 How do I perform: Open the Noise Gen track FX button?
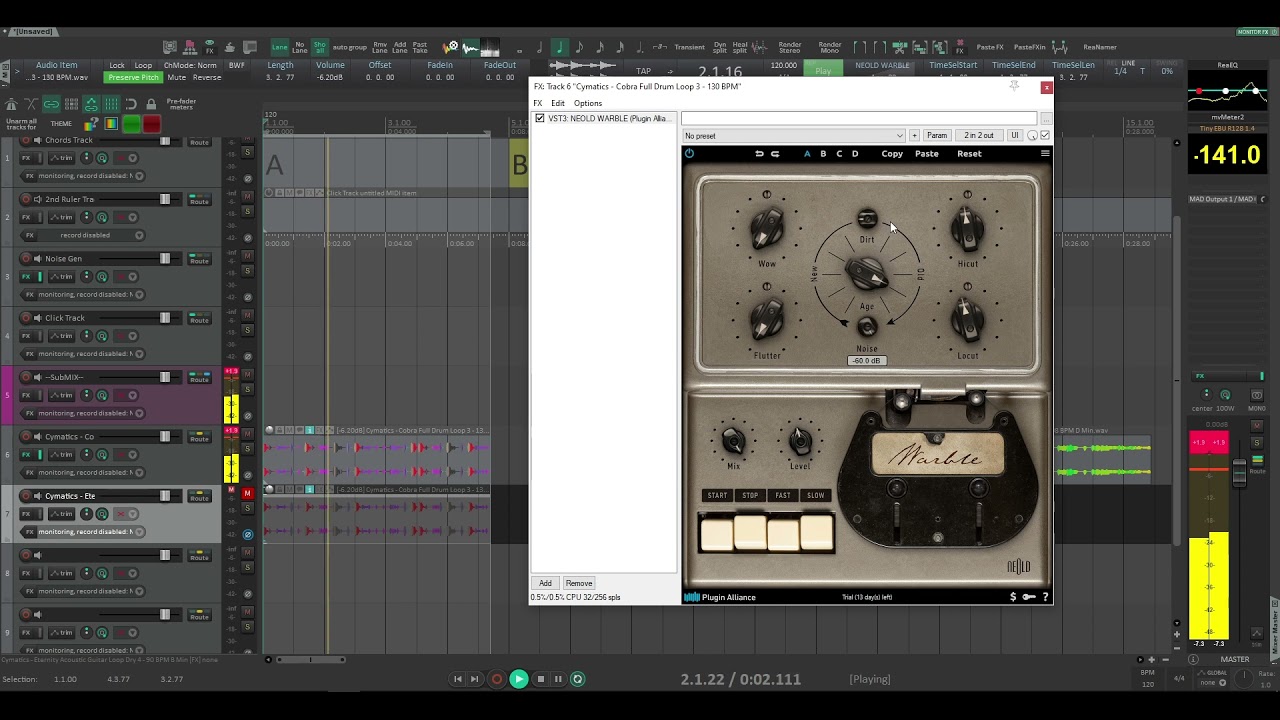[26, 276]
